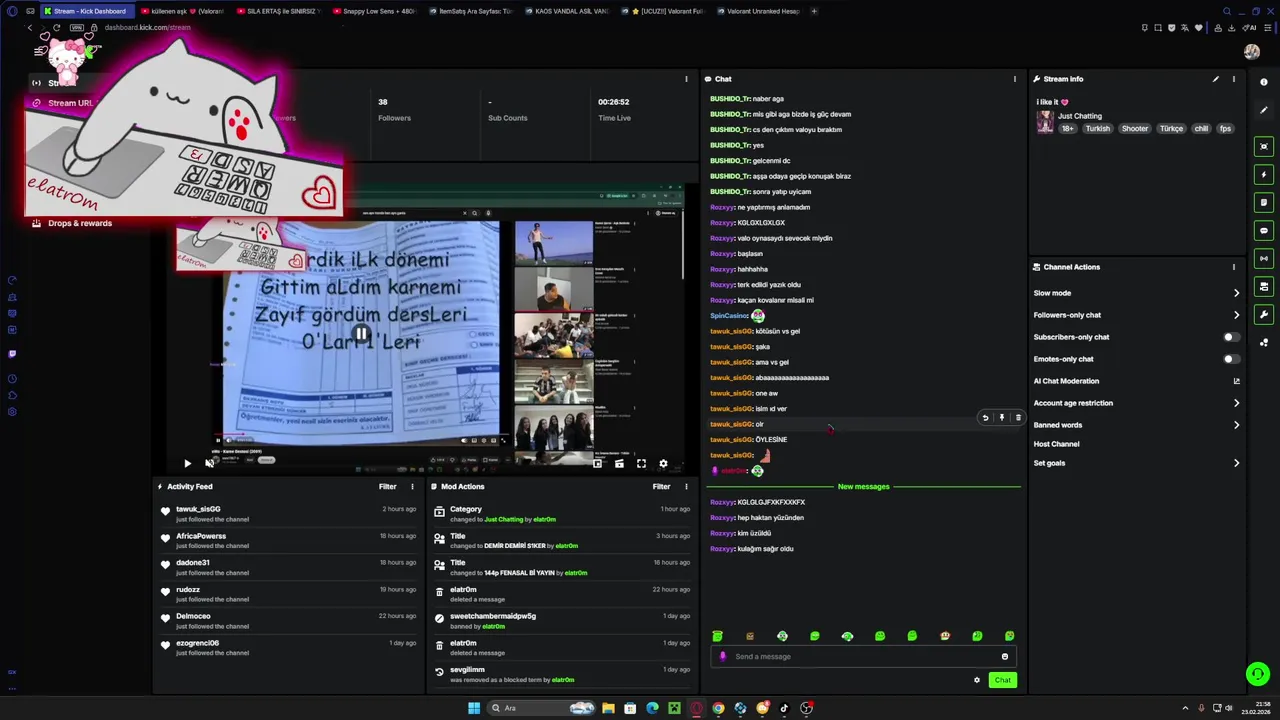Click the browser address bar URL
The image size is (1280, 720).
147,27
